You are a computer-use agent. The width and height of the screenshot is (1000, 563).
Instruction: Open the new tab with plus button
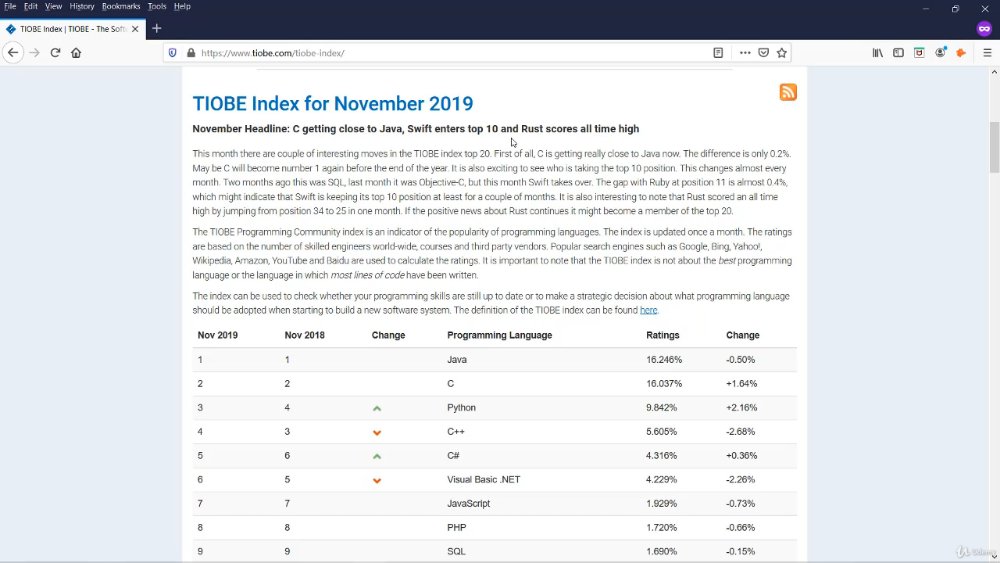click(157, 29)
